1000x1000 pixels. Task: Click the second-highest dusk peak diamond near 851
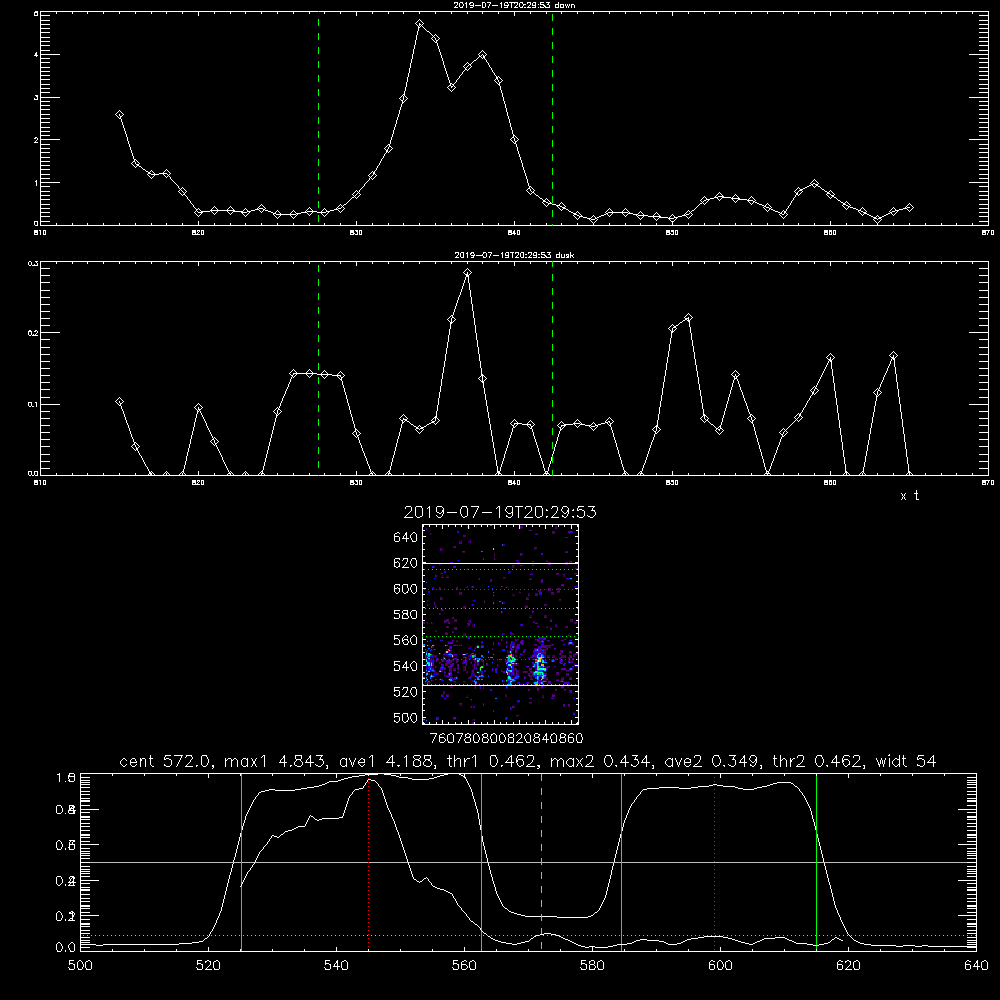(688, 318)
